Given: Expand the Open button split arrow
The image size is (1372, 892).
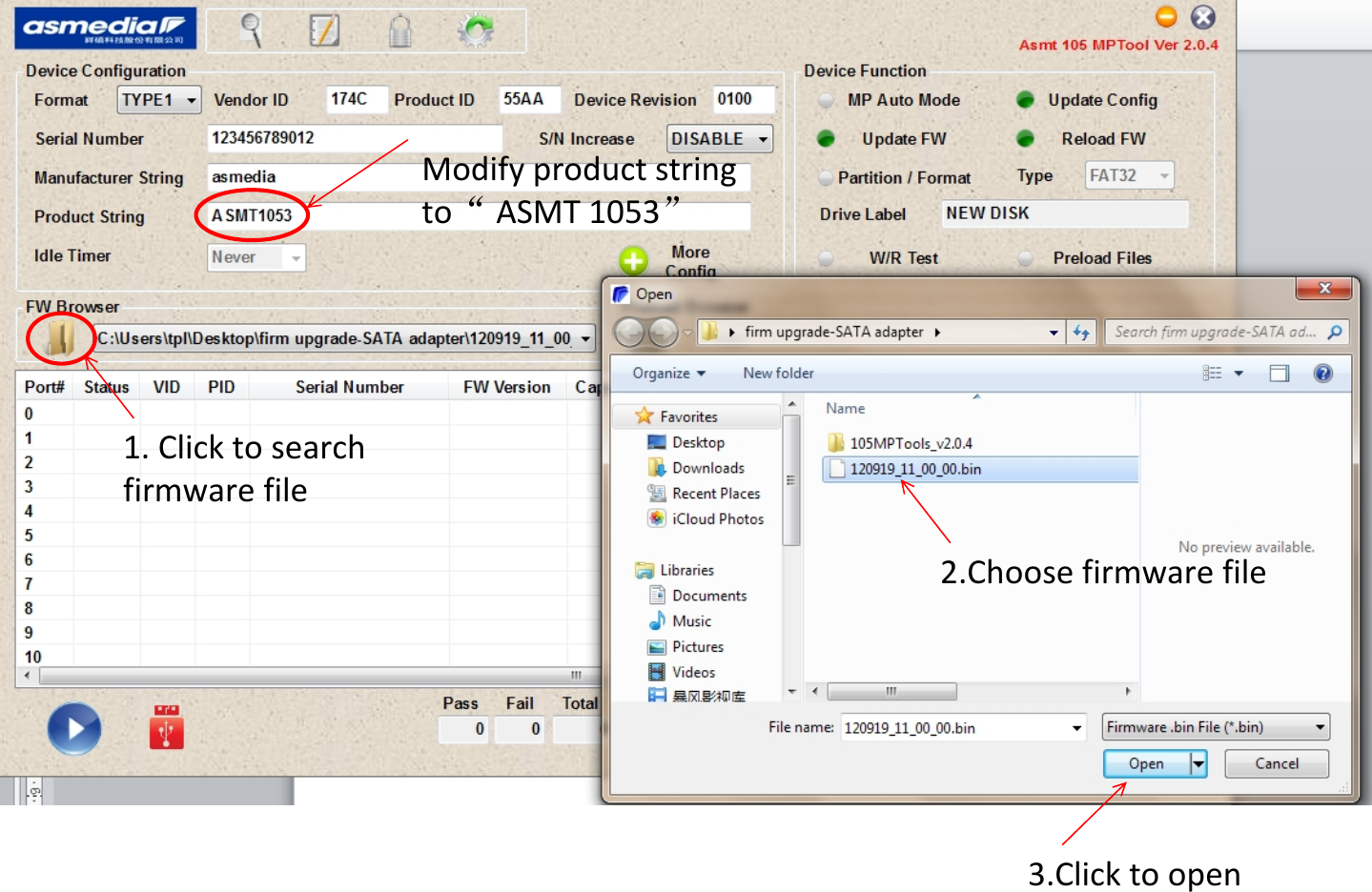Looking at the screenshot, I should pos(1198,763).
